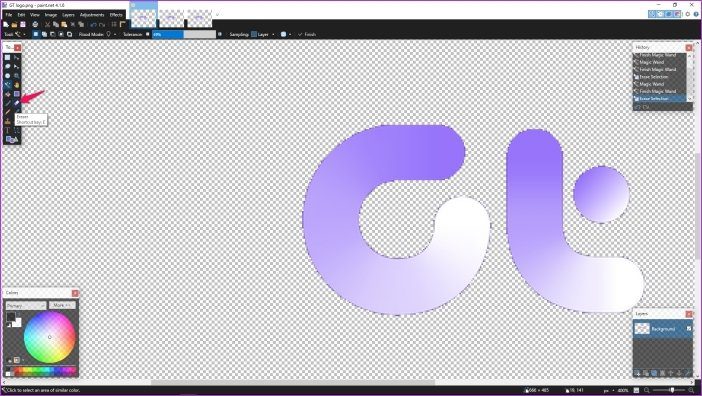
Task: Select the Move Selection tool
Action: 17,67
